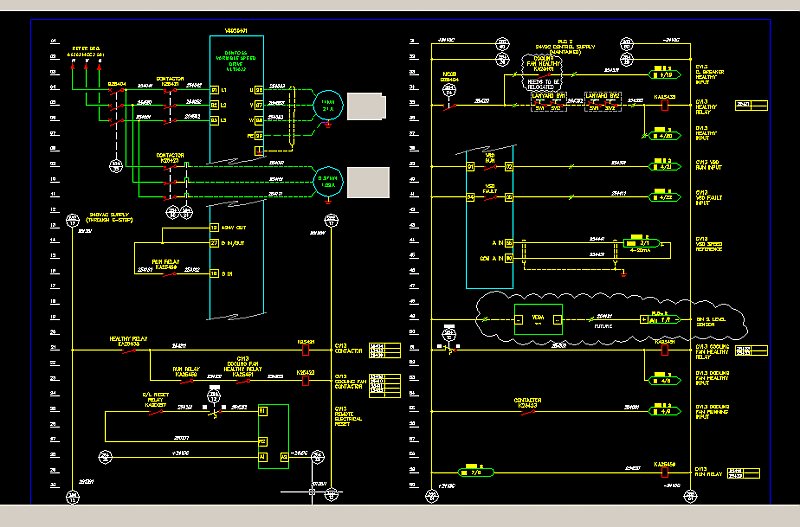Select the upper 21 A motor symbol

click(327, 106)
